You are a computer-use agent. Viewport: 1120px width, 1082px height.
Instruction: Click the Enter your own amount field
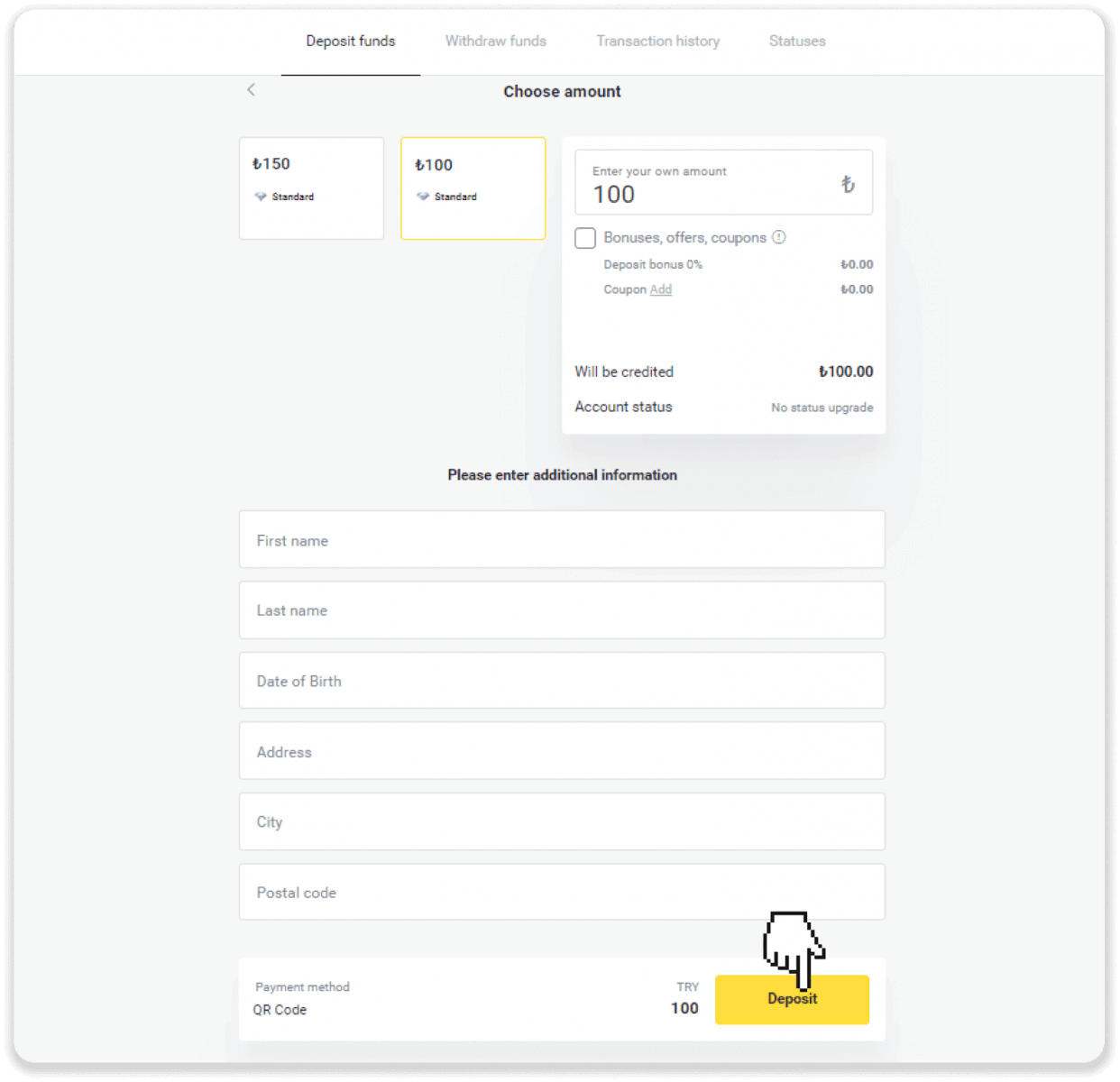723,182
